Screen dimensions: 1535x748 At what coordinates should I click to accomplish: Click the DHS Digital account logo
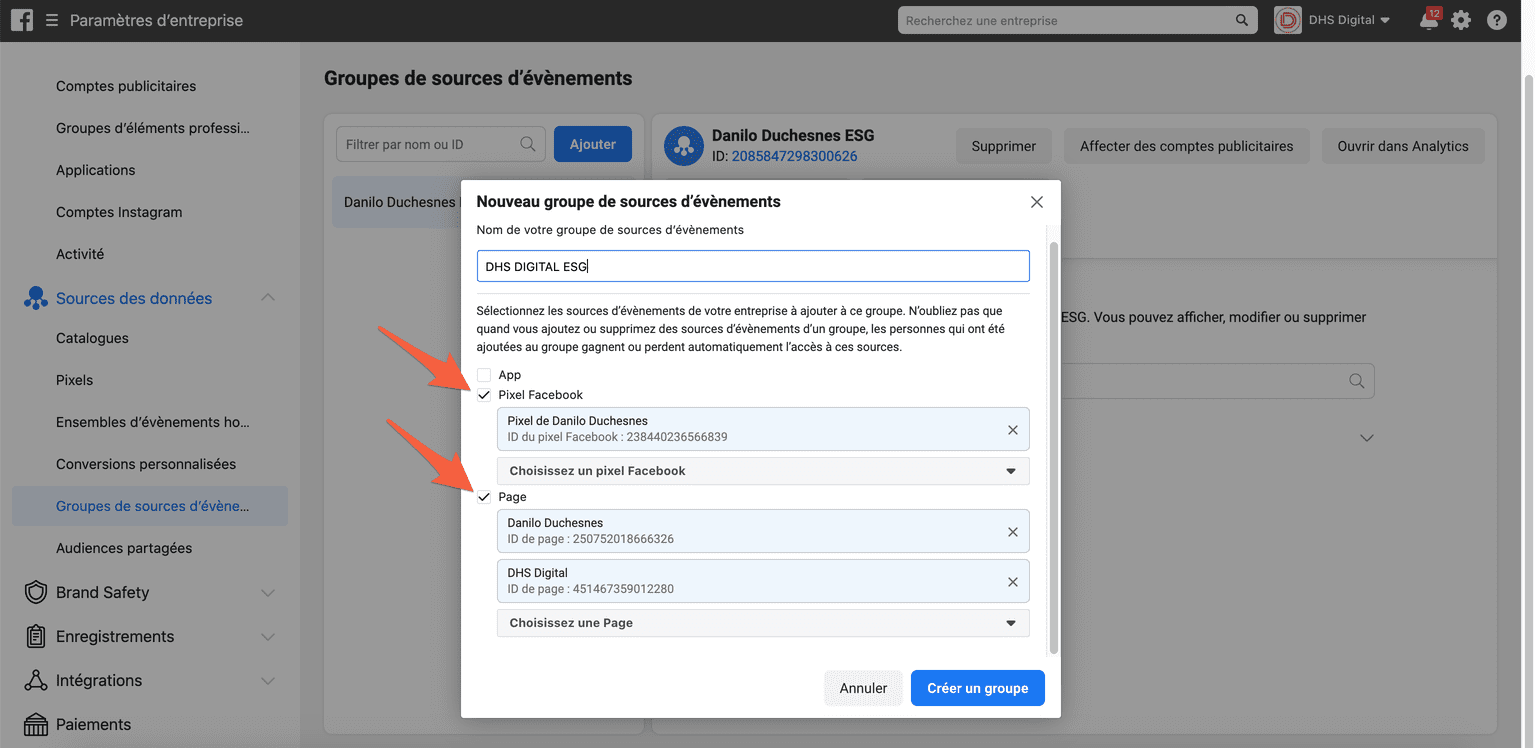(1288, 20)
